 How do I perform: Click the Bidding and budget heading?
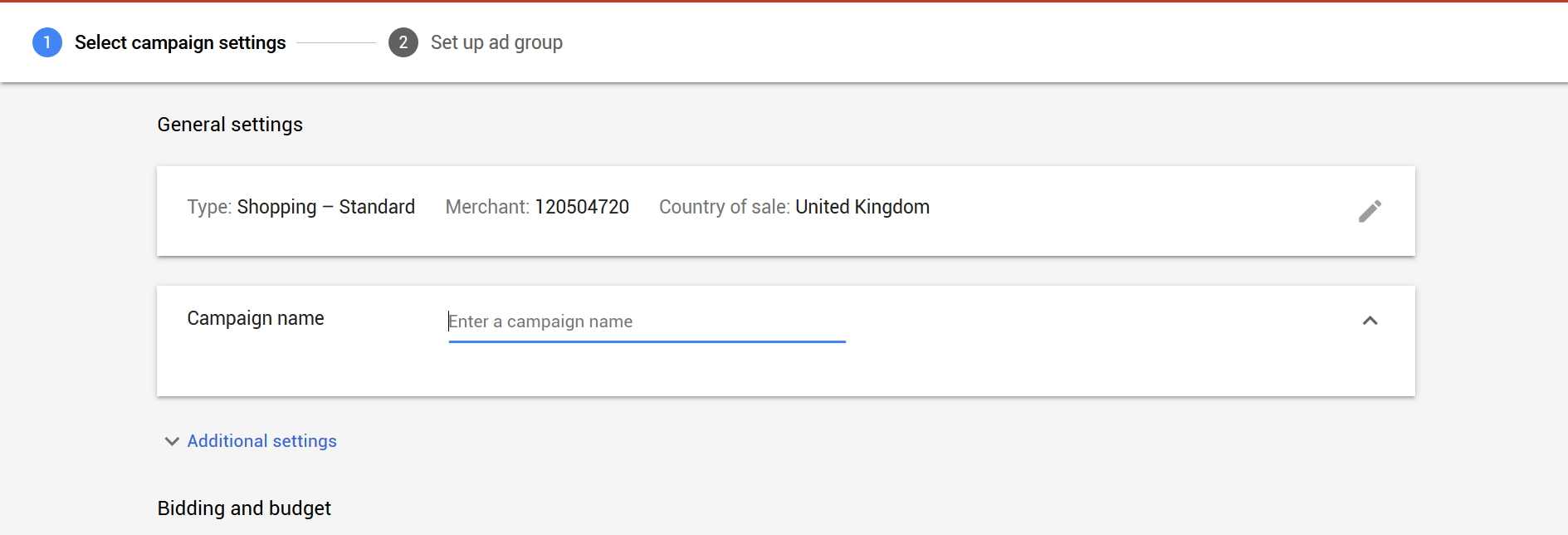[244, 508]
